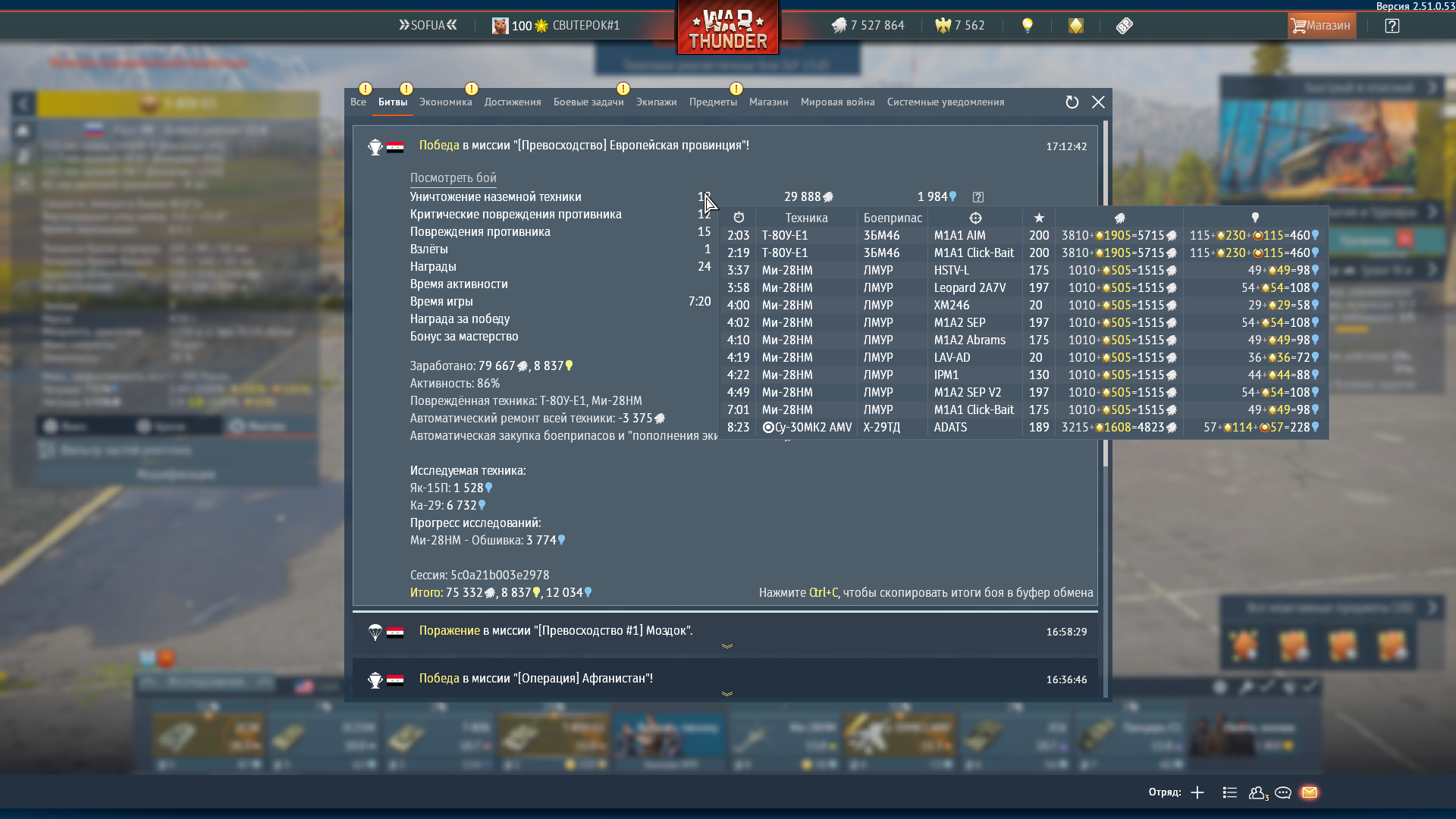Open the friends contacts icon

click(1257, 792)
